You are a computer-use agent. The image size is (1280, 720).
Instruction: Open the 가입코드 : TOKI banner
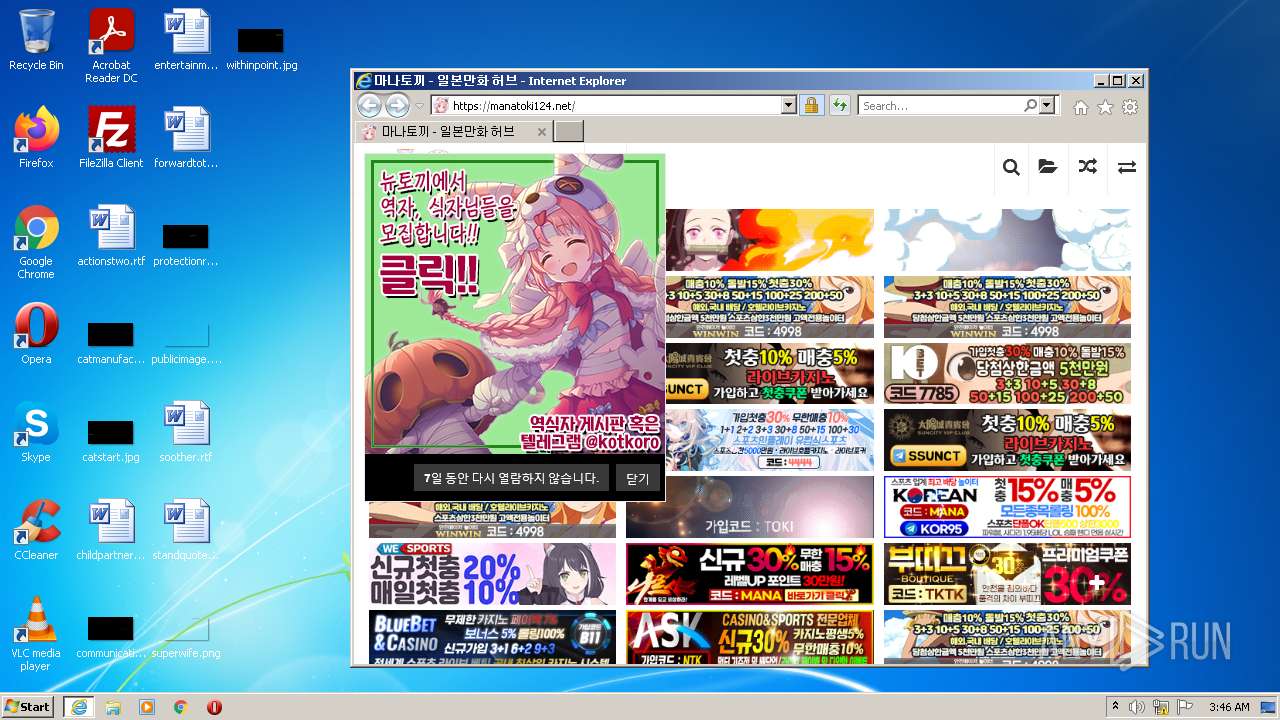pyautogui.click(x=750, y=507)
